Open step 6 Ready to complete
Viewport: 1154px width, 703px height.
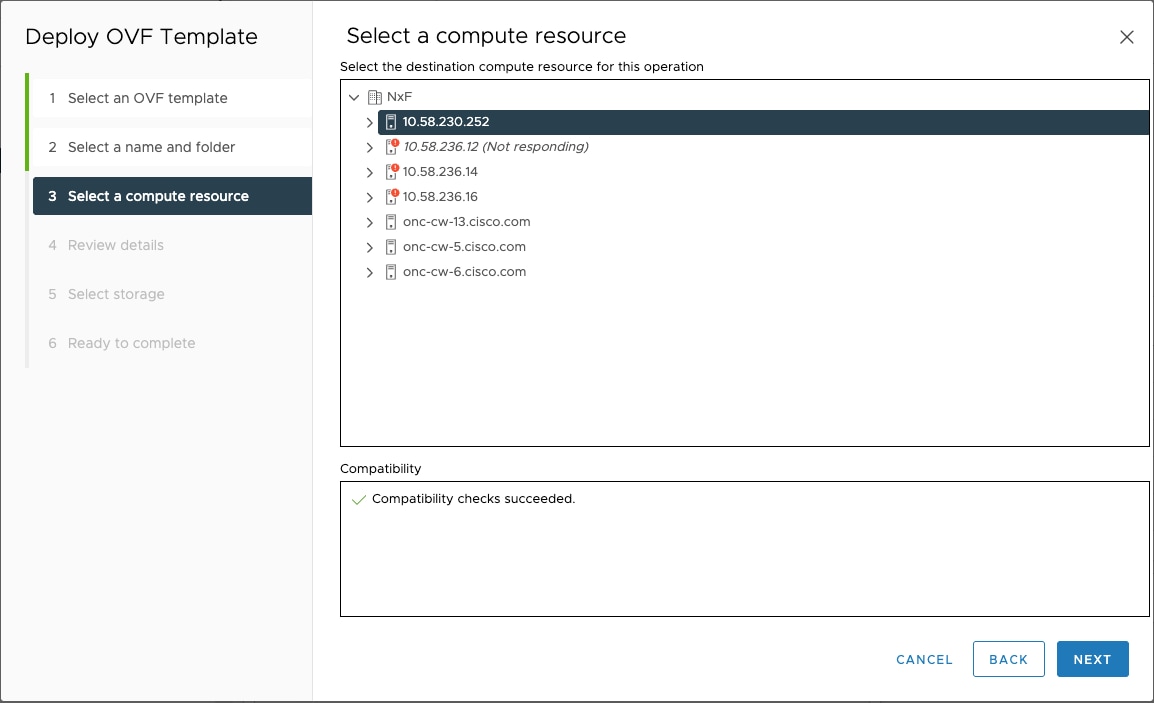click(x=172, y=343)
